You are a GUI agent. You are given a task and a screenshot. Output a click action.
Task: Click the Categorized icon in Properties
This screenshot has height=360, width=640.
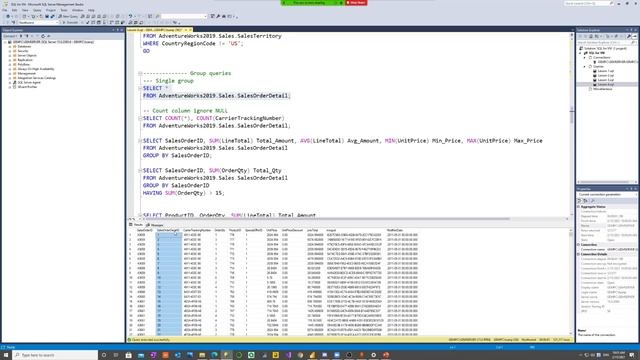pos(580,201)
